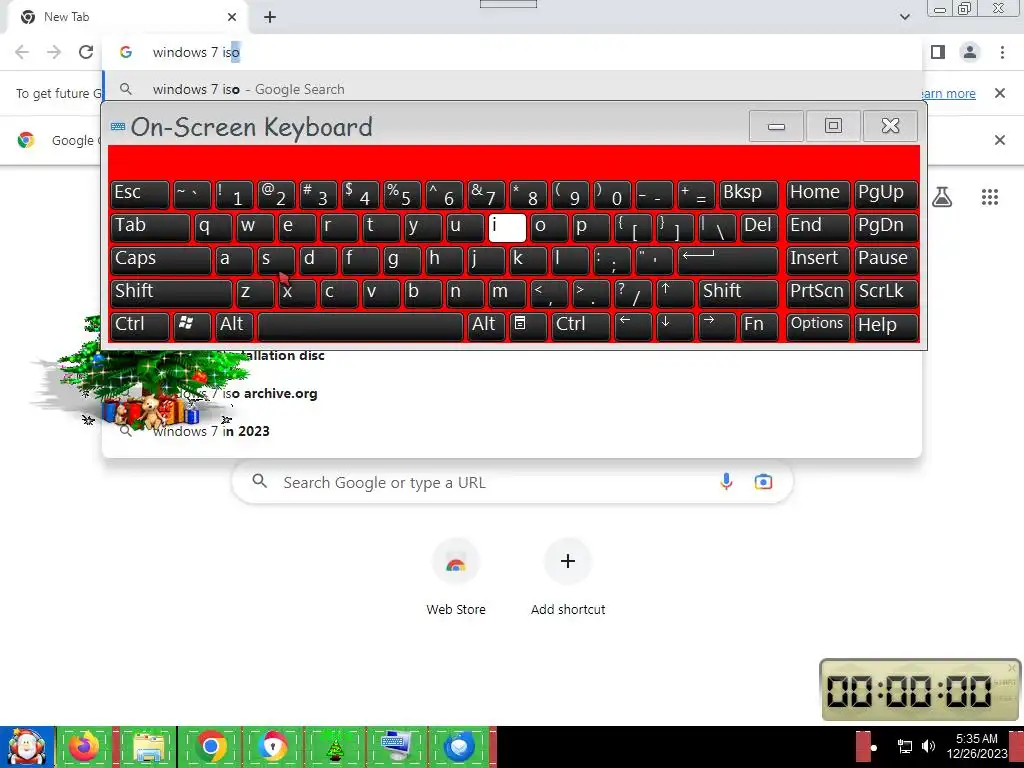Toggle the Fn key
Image resolution: width=1024 pixels, height=768 pixels.
click(x=760, y=326)
